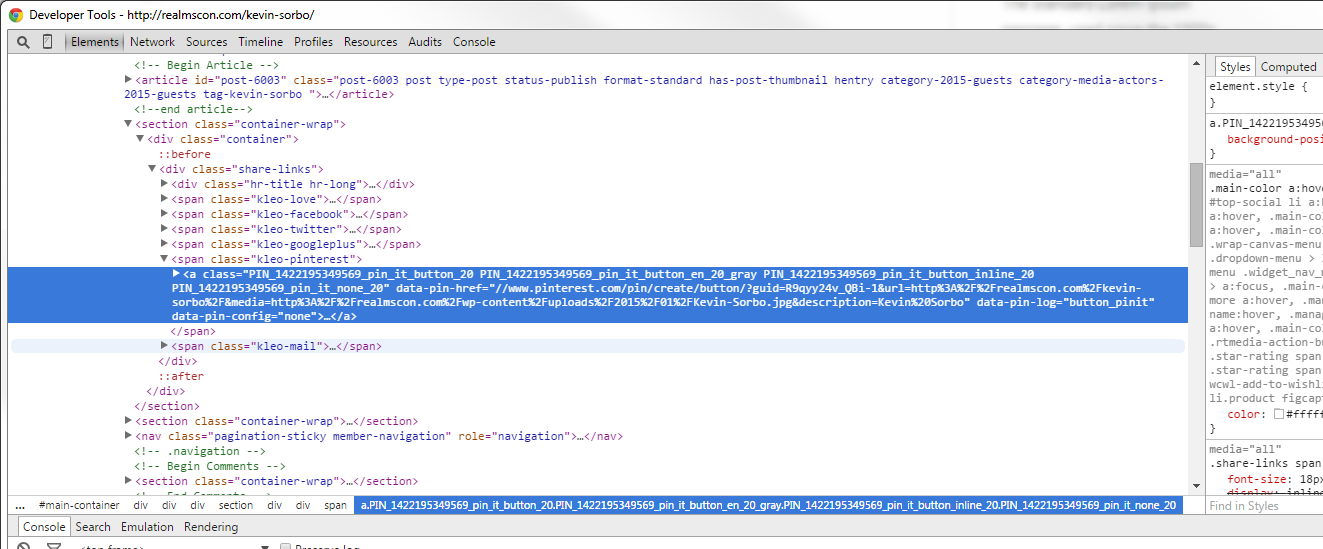
Task: Open the top frame dropdown in console
Action: click(265, 546)
